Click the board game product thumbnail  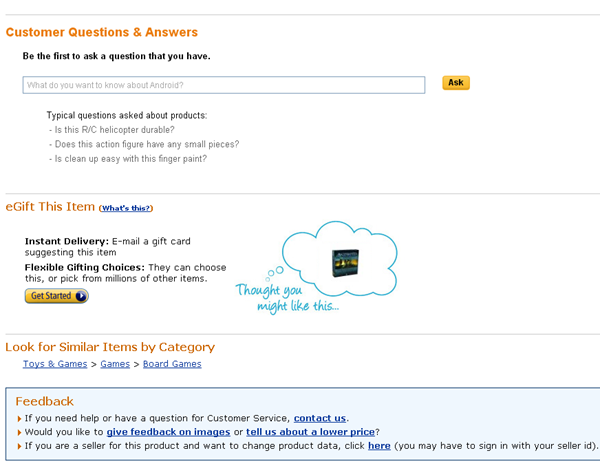point(344,262)
